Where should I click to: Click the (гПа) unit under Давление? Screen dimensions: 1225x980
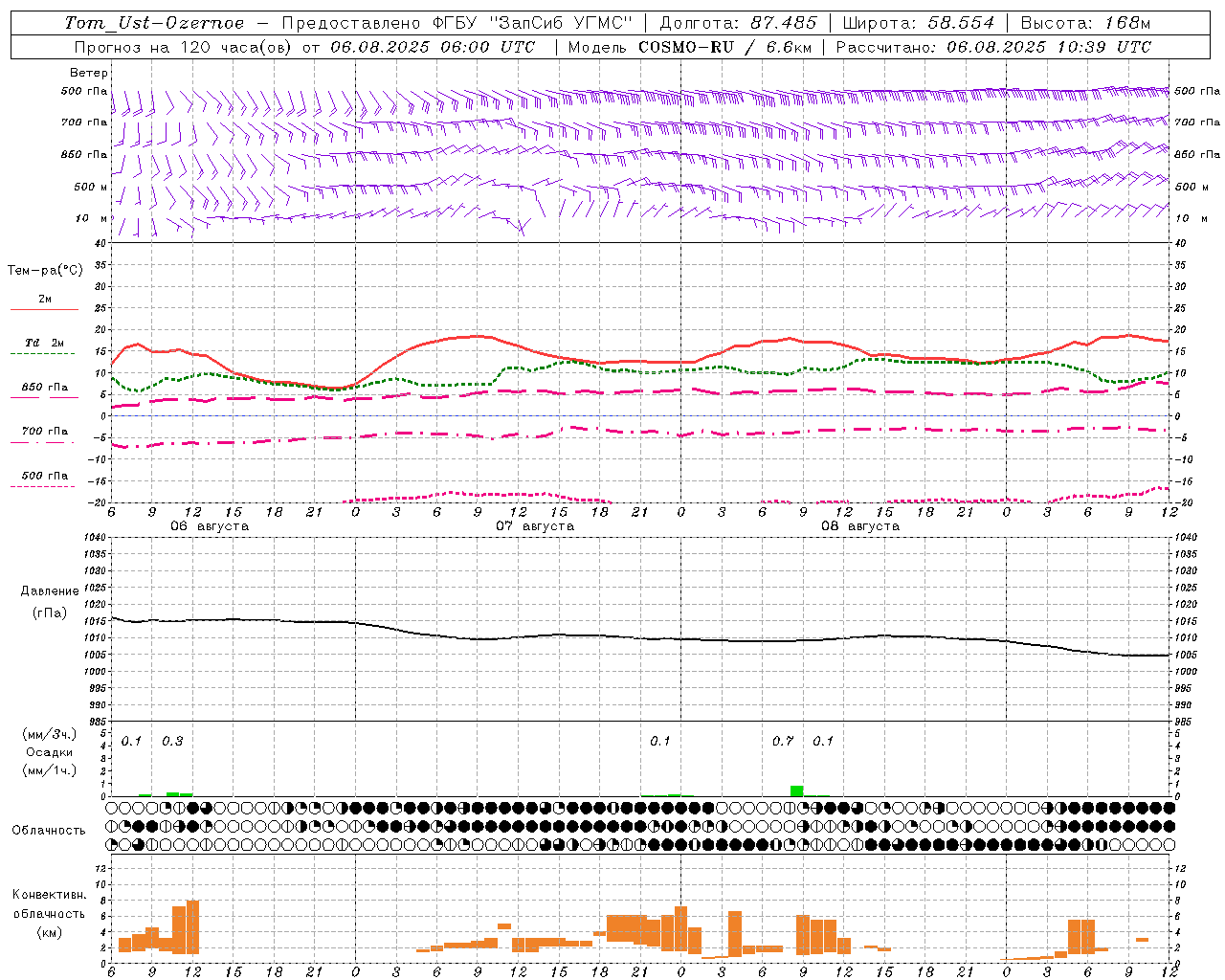[50, 612]
